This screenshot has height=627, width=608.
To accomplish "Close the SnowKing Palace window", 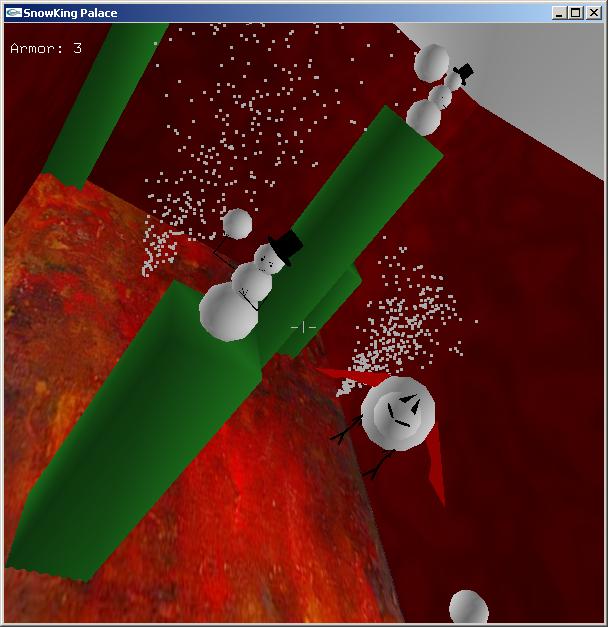I will (x=594, y=13).
